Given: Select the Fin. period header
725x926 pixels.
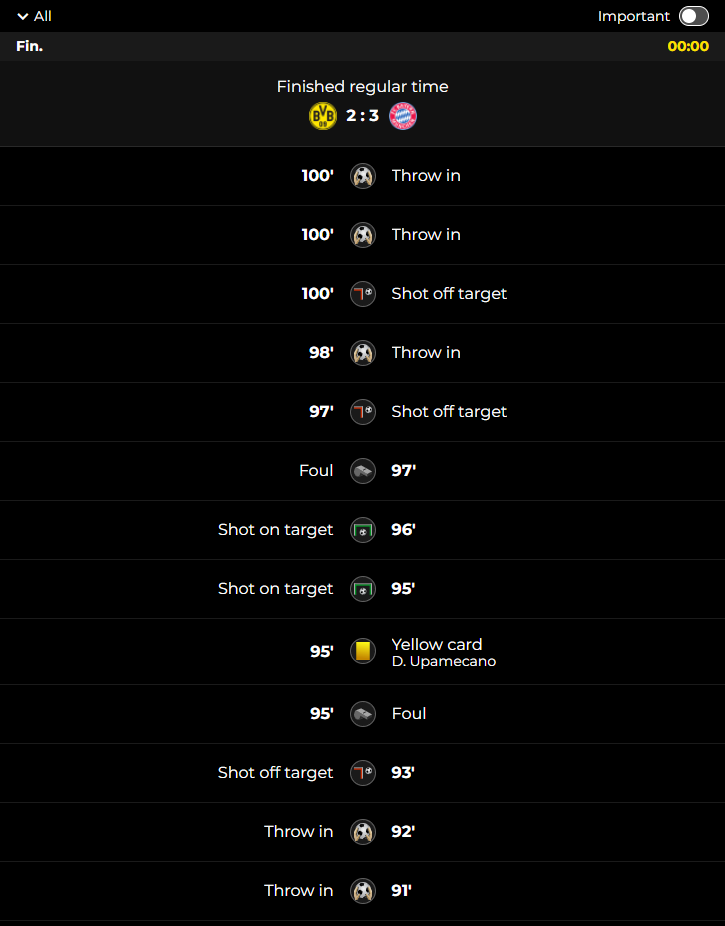Looking at the screenshot, I should click(x=30, y=46).
